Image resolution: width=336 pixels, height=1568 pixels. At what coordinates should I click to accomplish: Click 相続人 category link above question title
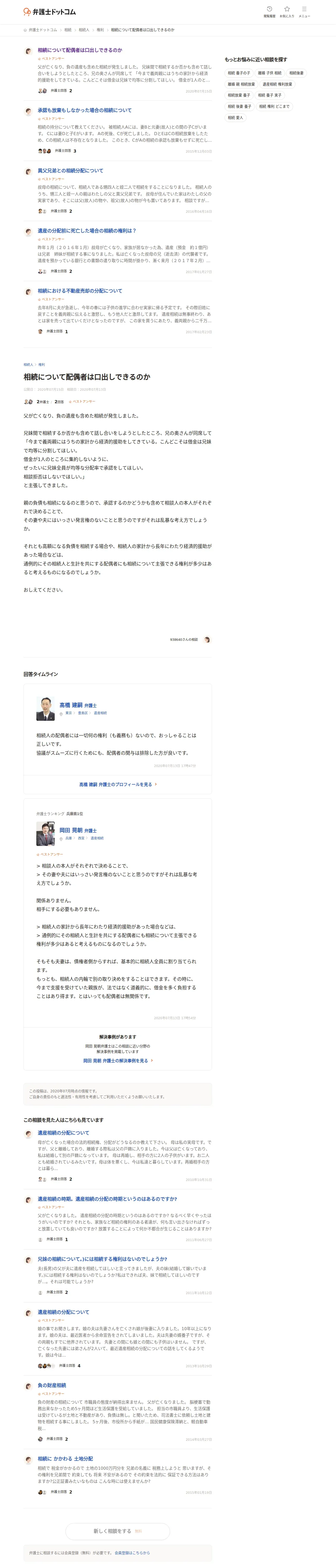28,365
